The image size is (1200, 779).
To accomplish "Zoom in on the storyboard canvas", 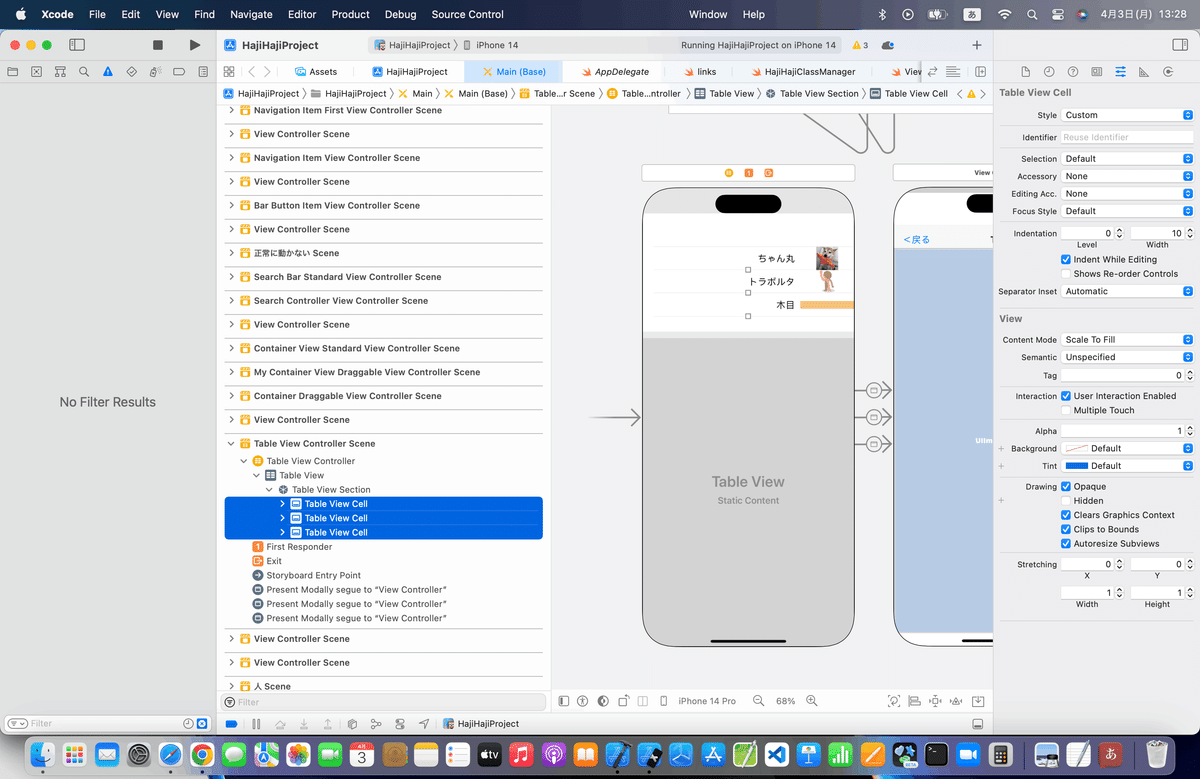I will pyautogui.click(x=812, y=701).
